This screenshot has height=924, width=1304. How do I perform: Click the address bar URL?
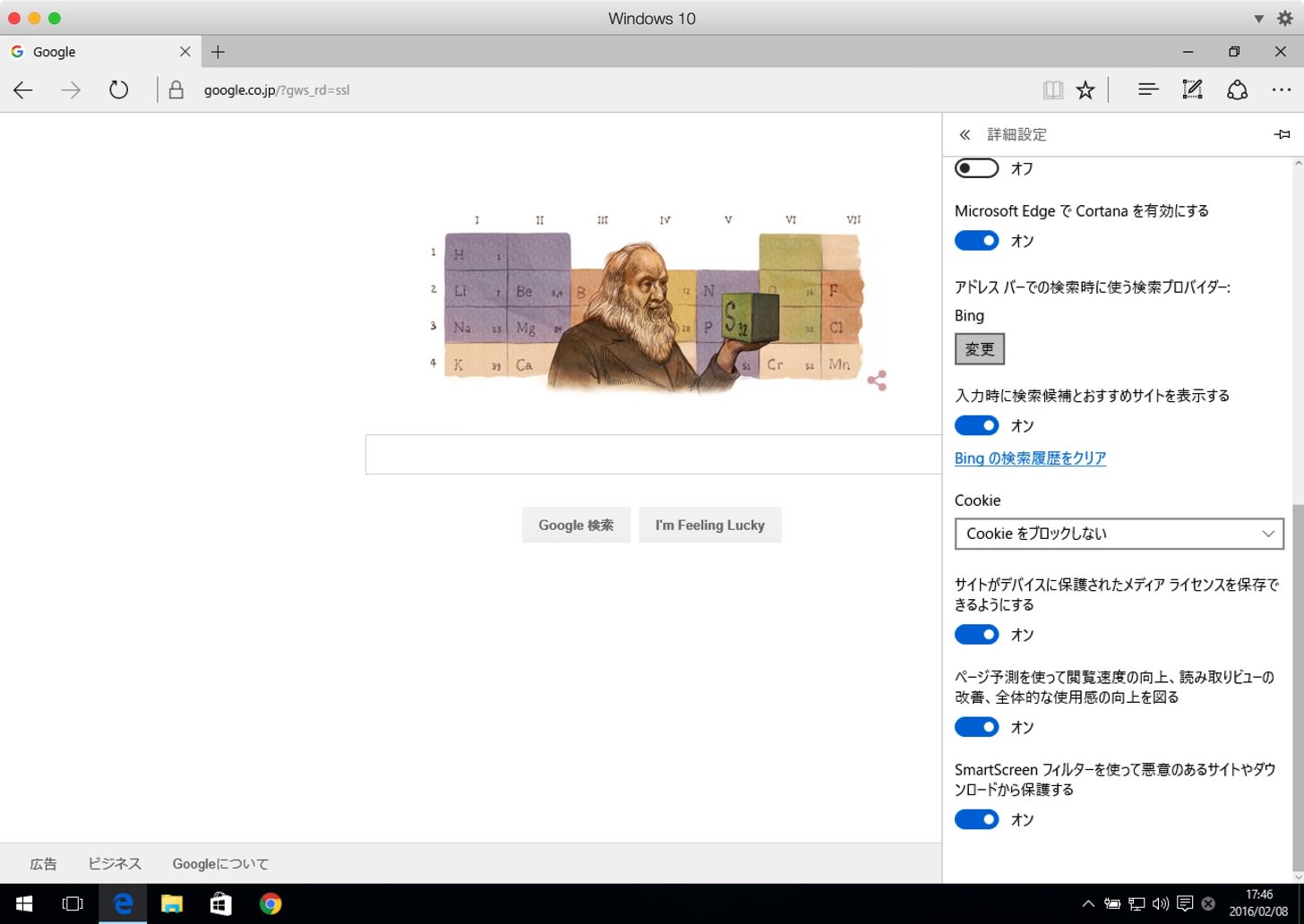click(277, 90)
